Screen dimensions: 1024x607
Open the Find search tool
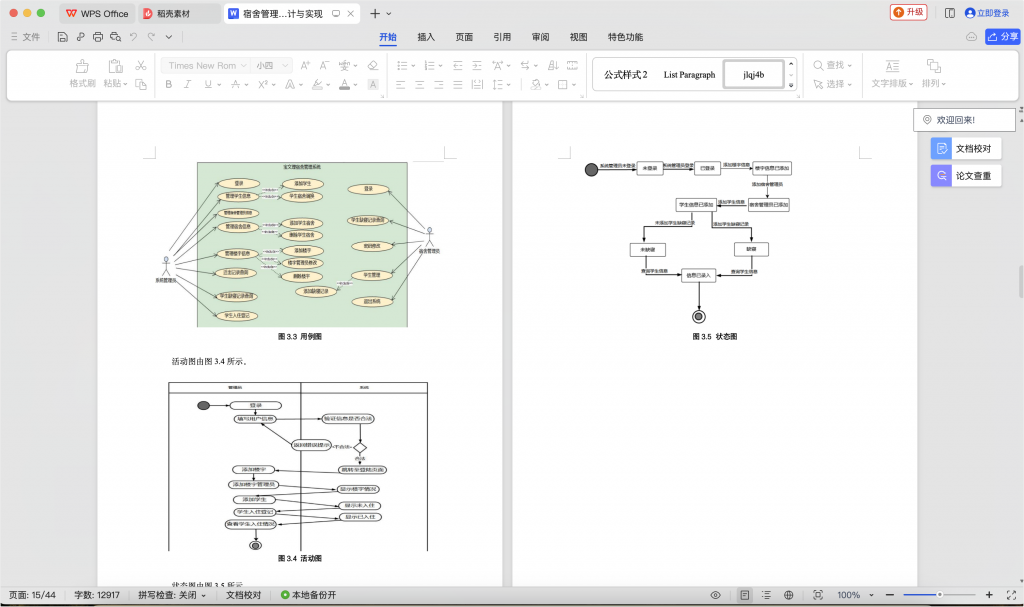click(829, 66)
